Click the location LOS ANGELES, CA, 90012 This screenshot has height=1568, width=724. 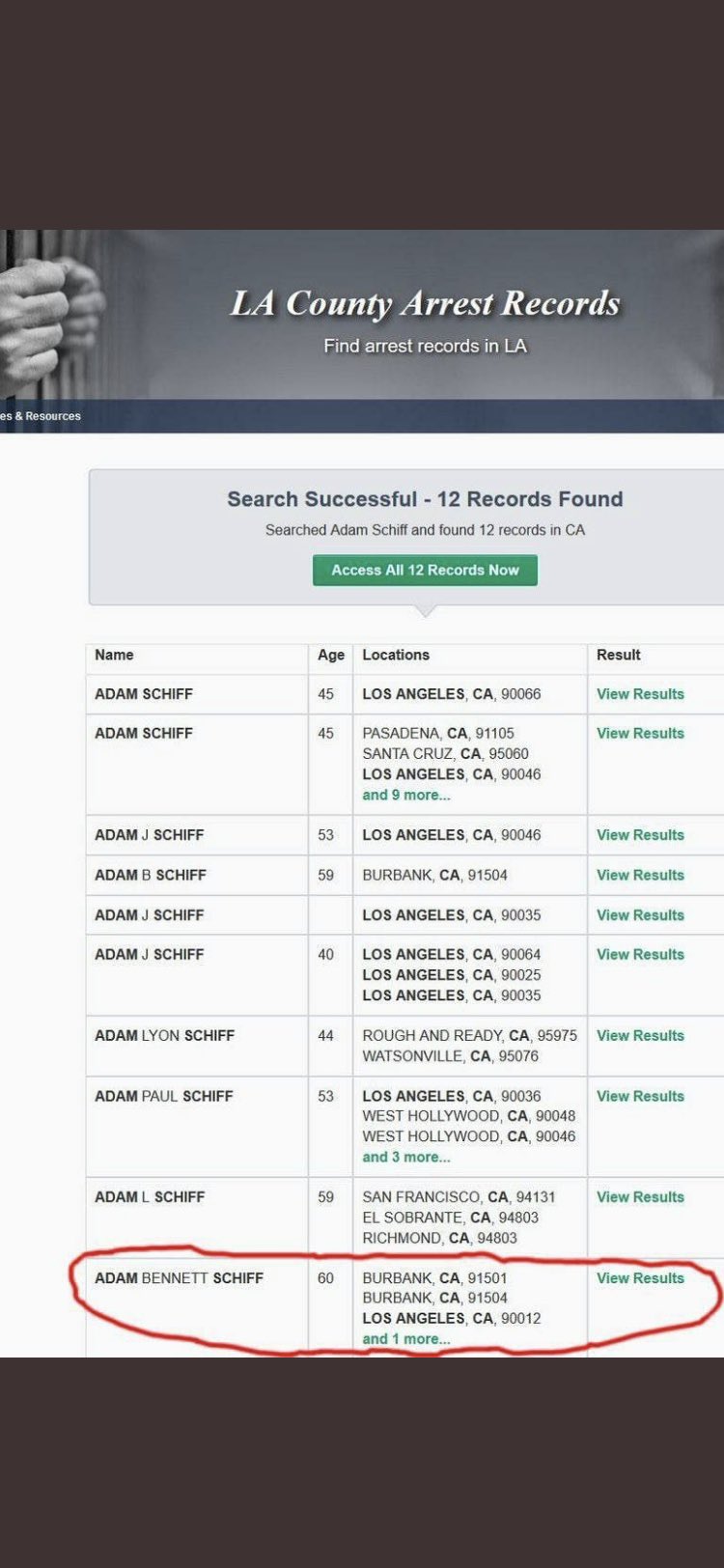coord(452,1319)
